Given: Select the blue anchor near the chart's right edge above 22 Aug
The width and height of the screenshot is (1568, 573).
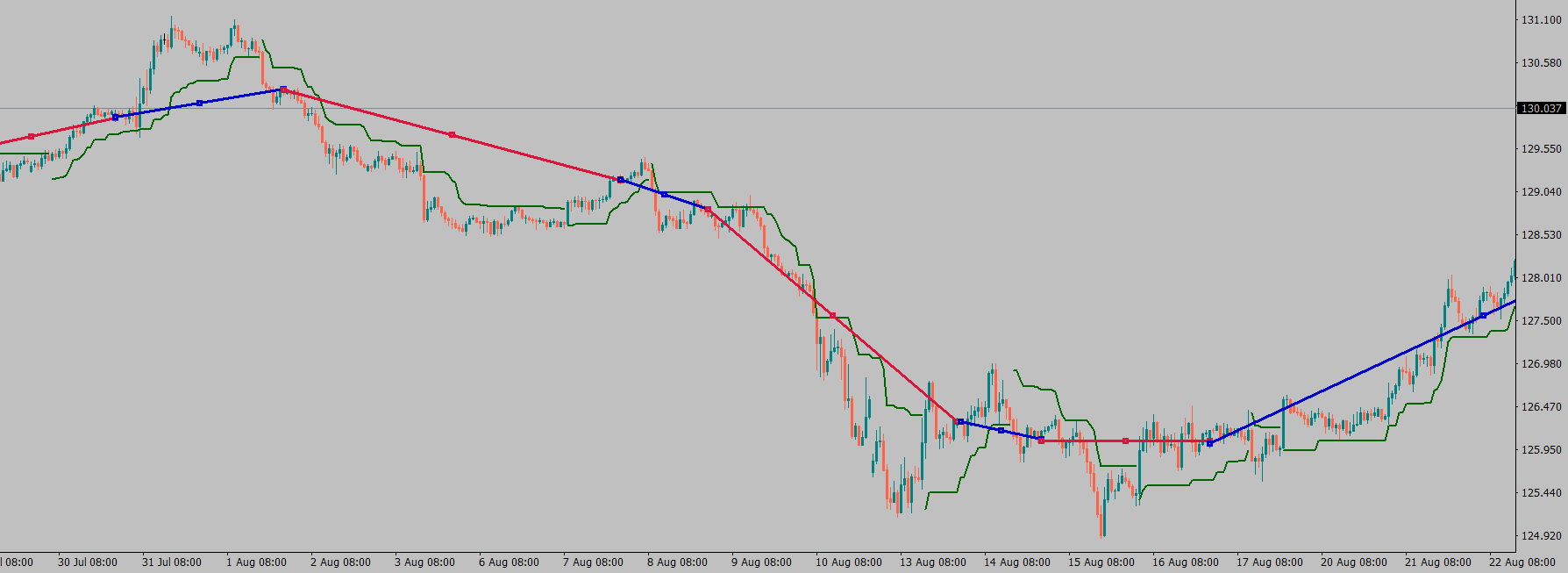Looking at the screenshot, I should click(1484, 315).
